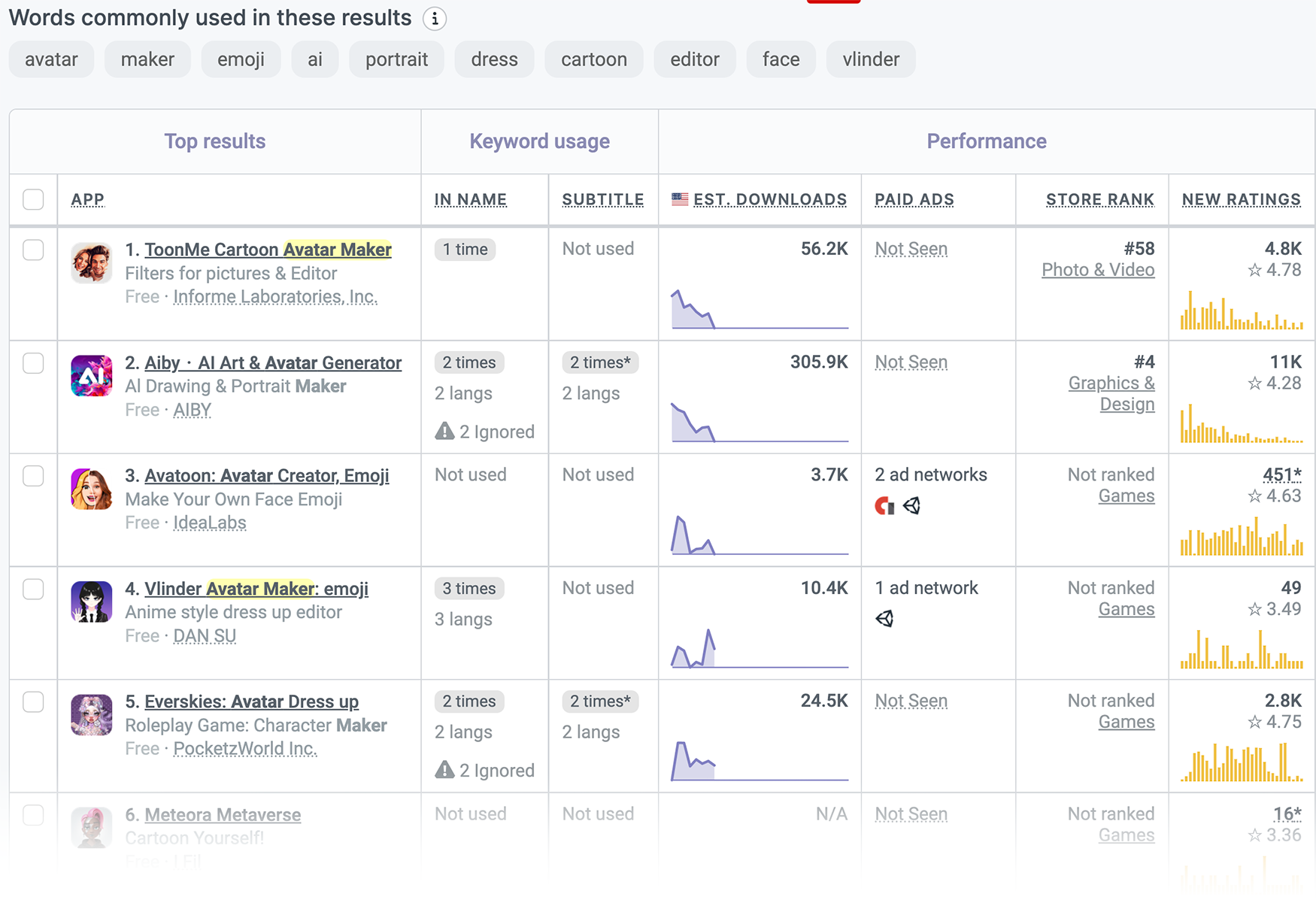Click the Unity ad network icon in Avatoon's row
The height and width of the screenshot is (906, 1316).
click(x=913, y=506)
